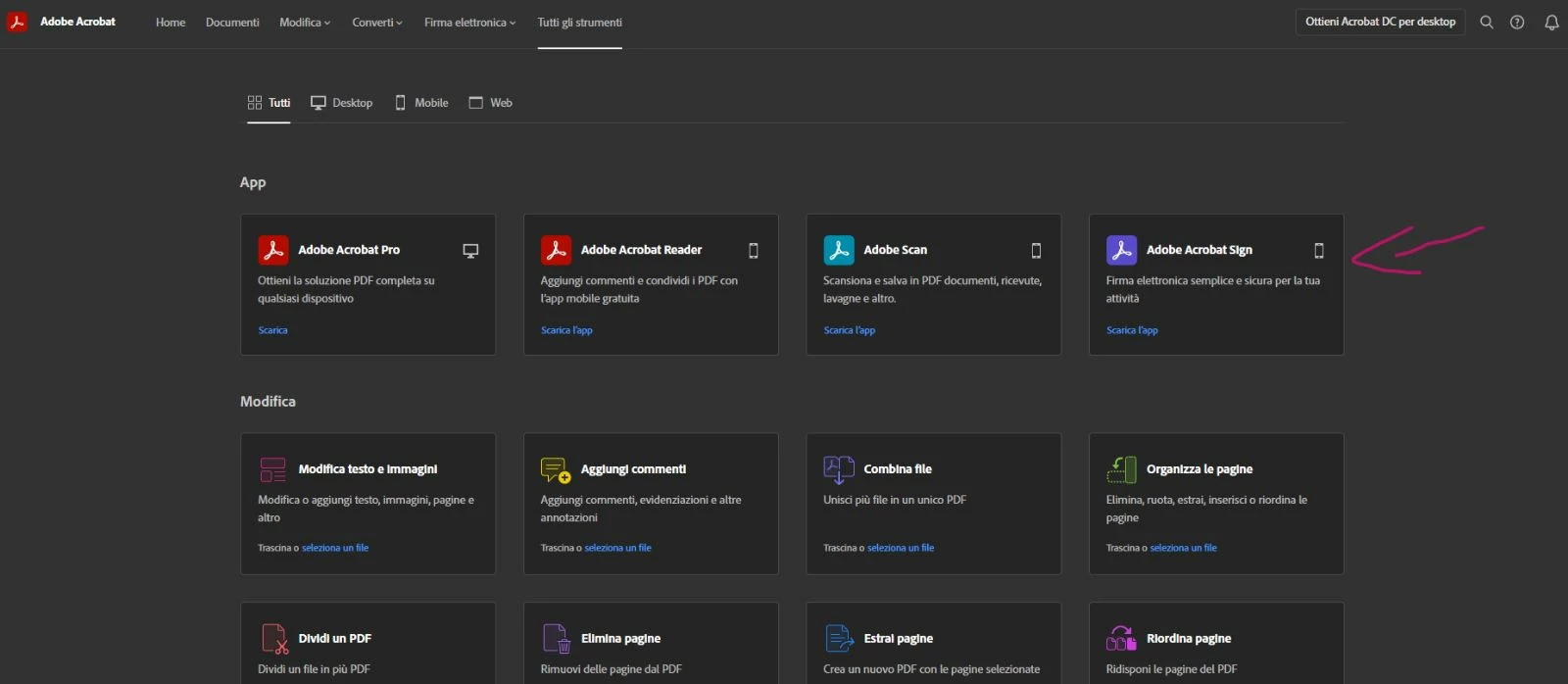
Task: Click the Riordina pagine title
Action: tap(1189, 639)
